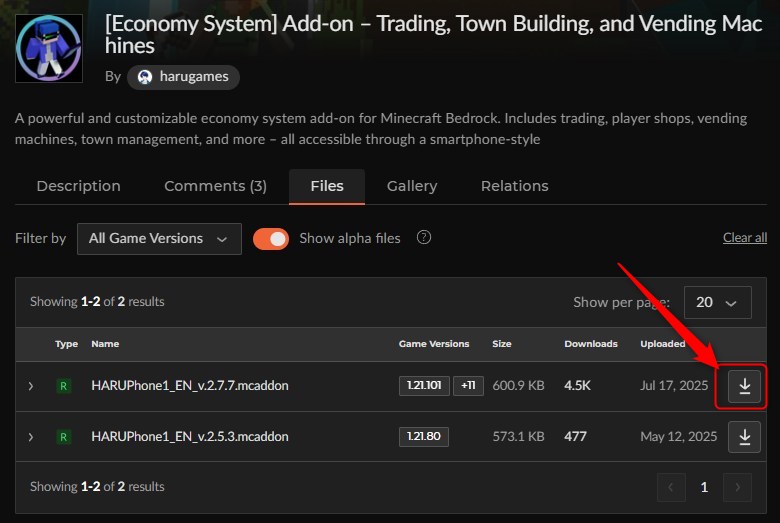This screenshot has height=523, width=780.
Task: Open the add-on project avatar image
Action: pyautogui.click(x=49, y=48)
